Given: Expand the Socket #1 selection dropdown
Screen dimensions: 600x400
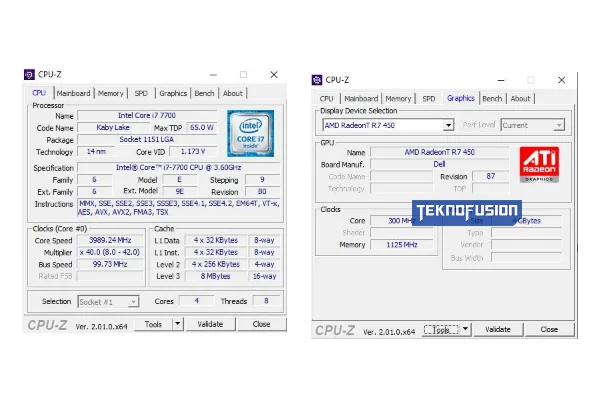Looking at the screenshot, I should pyautogui.click(x=133, y=302).
